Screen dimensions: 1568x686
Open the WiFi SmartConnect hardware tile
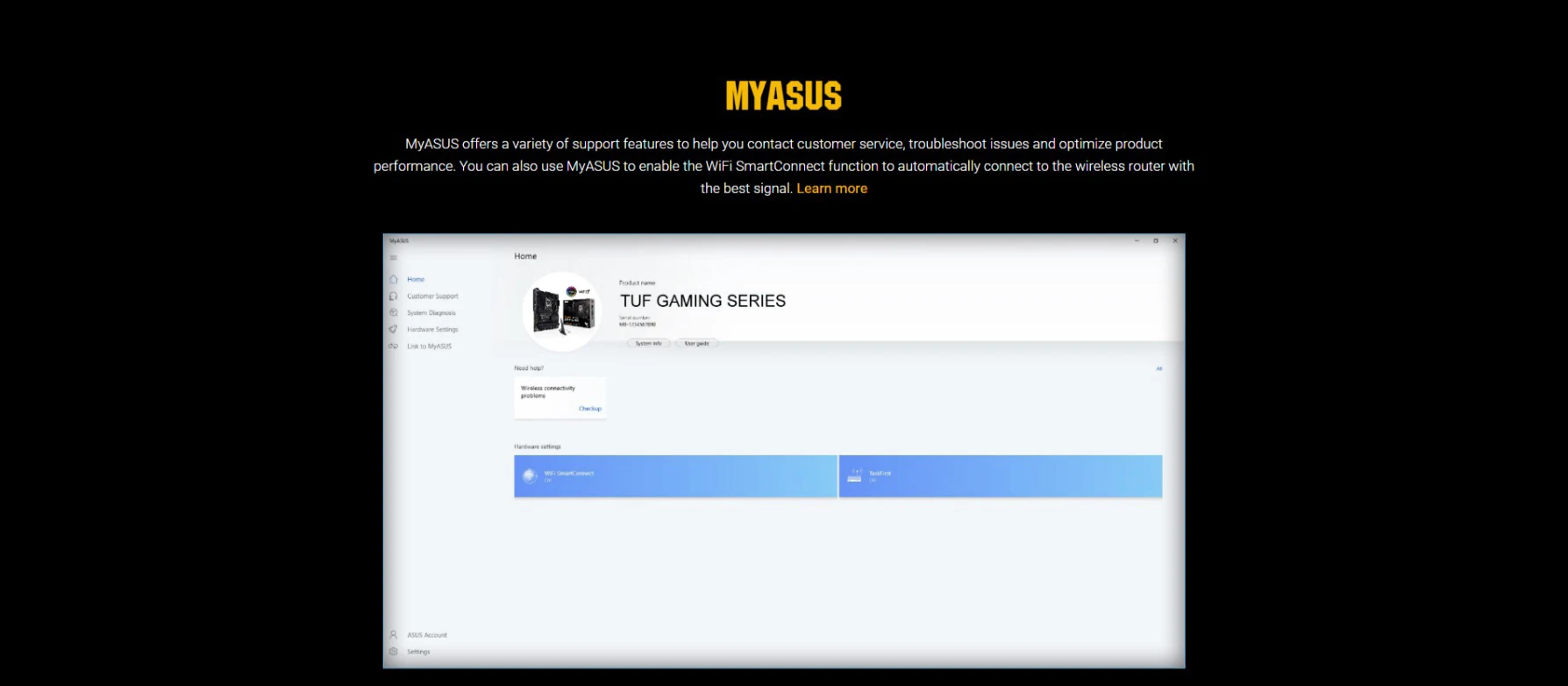tap(675, 476)
